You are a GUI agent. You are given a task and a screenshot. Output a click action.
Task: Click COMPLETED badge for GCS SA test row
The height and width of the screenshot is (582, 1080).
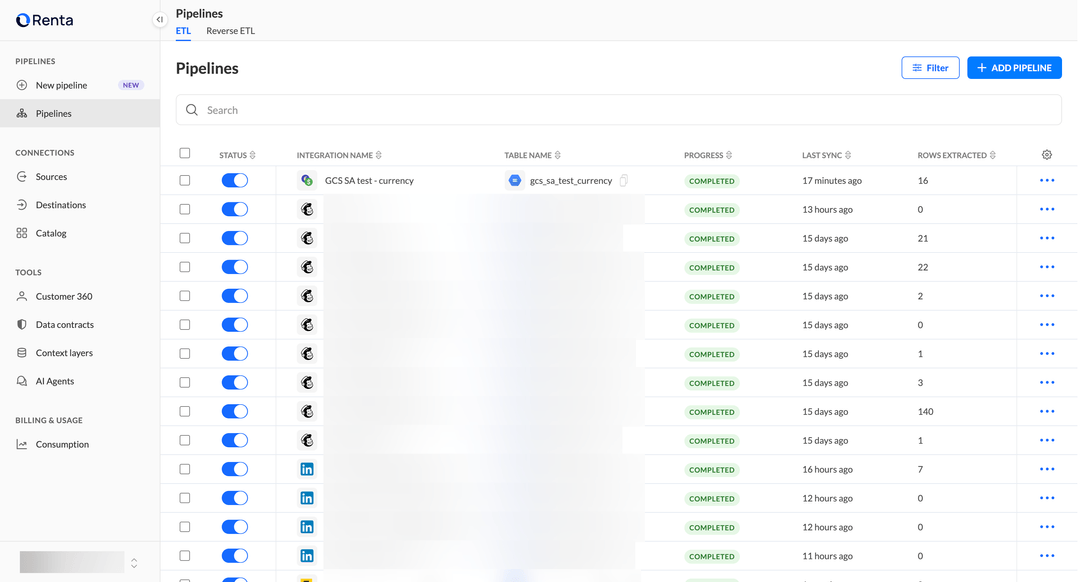pos(712,181)
